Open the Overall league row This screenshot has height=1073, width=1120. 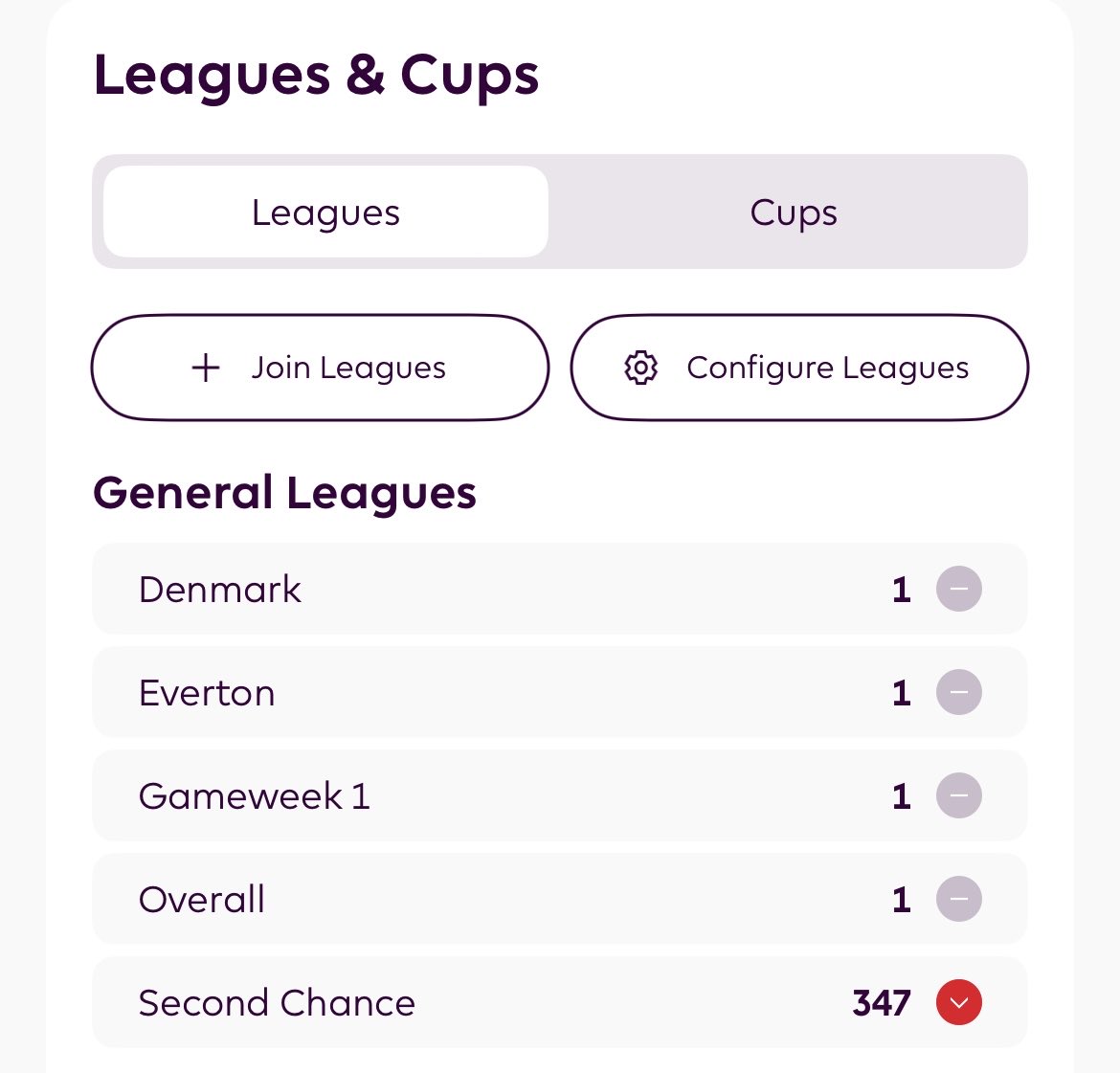click(x=560, y=899)
